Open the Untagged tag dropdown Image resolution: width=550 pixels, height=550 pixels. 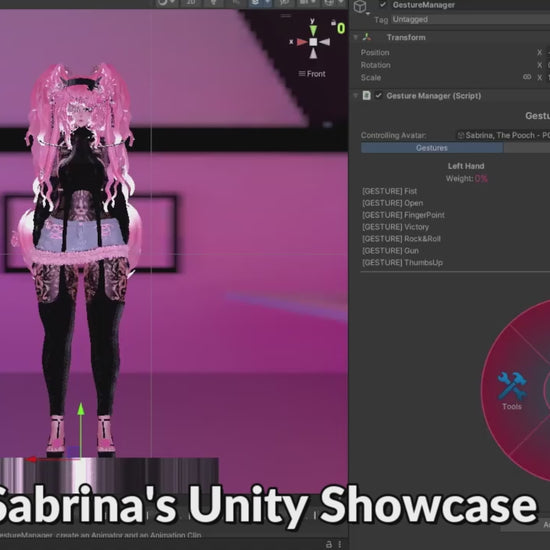pos(471,19)
